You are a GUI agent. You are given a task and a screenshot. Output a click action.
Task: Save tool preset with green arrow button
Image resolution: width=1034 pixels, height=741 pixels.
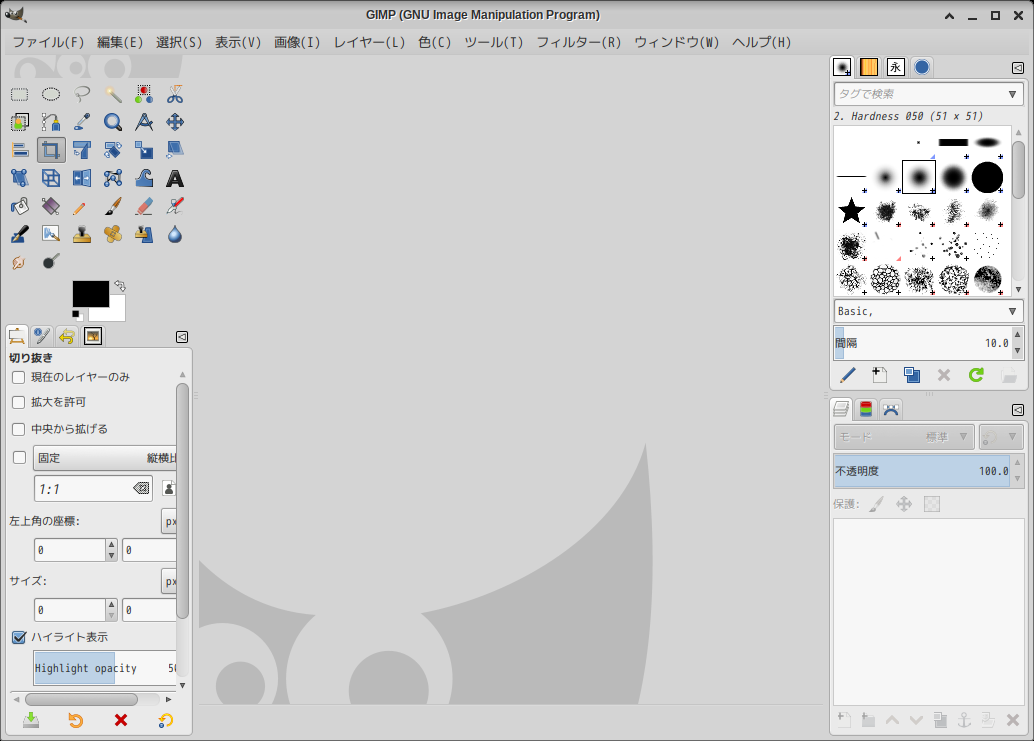pyautogui.click(x=31, y=721)
